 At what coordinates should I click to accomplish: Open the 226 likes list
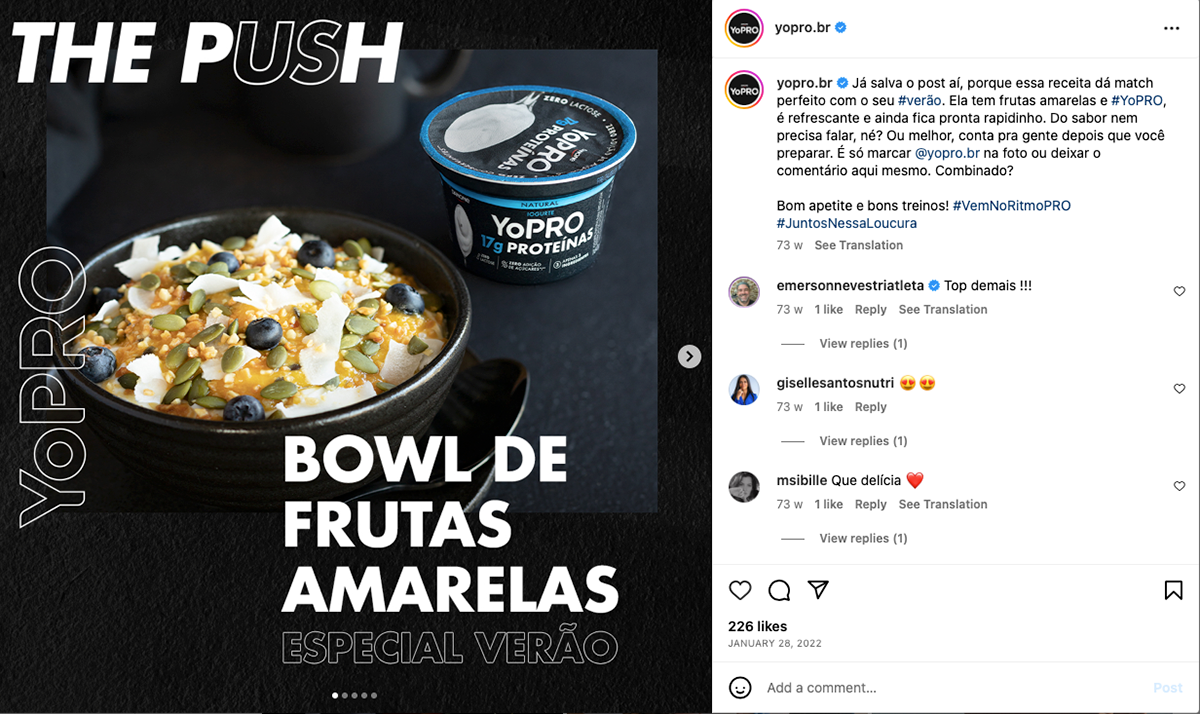(757, 626)
